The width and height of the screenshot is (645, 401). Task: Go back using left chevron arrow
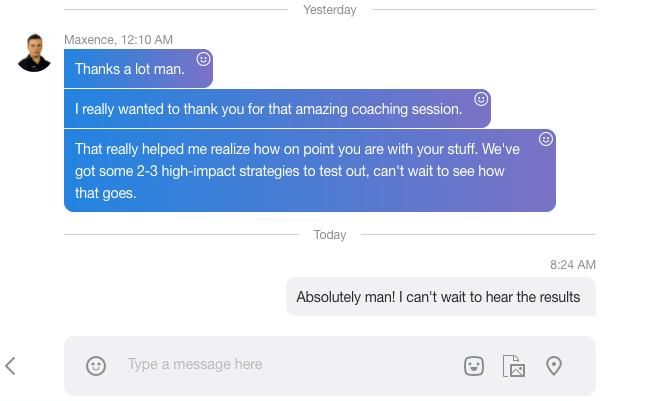point(10,366)
